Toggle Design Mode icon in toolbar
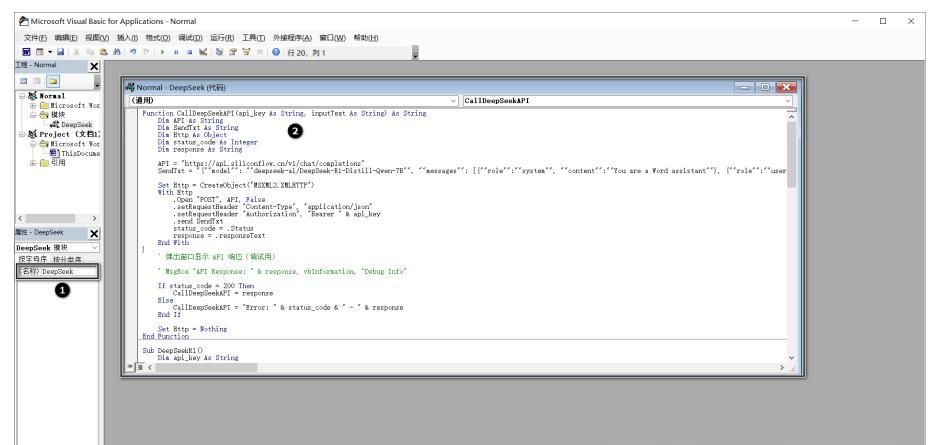Viewport: 942px width, 445px height. pos(203,52)
